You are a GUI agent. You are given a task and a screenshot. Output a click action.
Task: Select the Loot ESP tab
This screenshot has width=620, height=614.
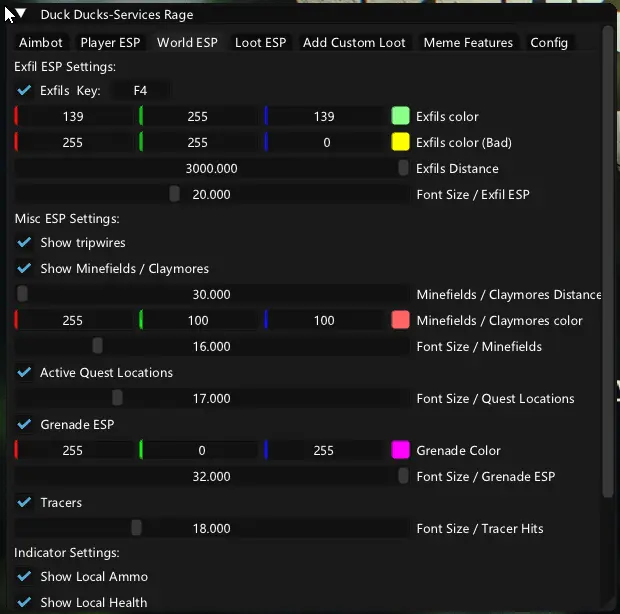pos(260,43)
